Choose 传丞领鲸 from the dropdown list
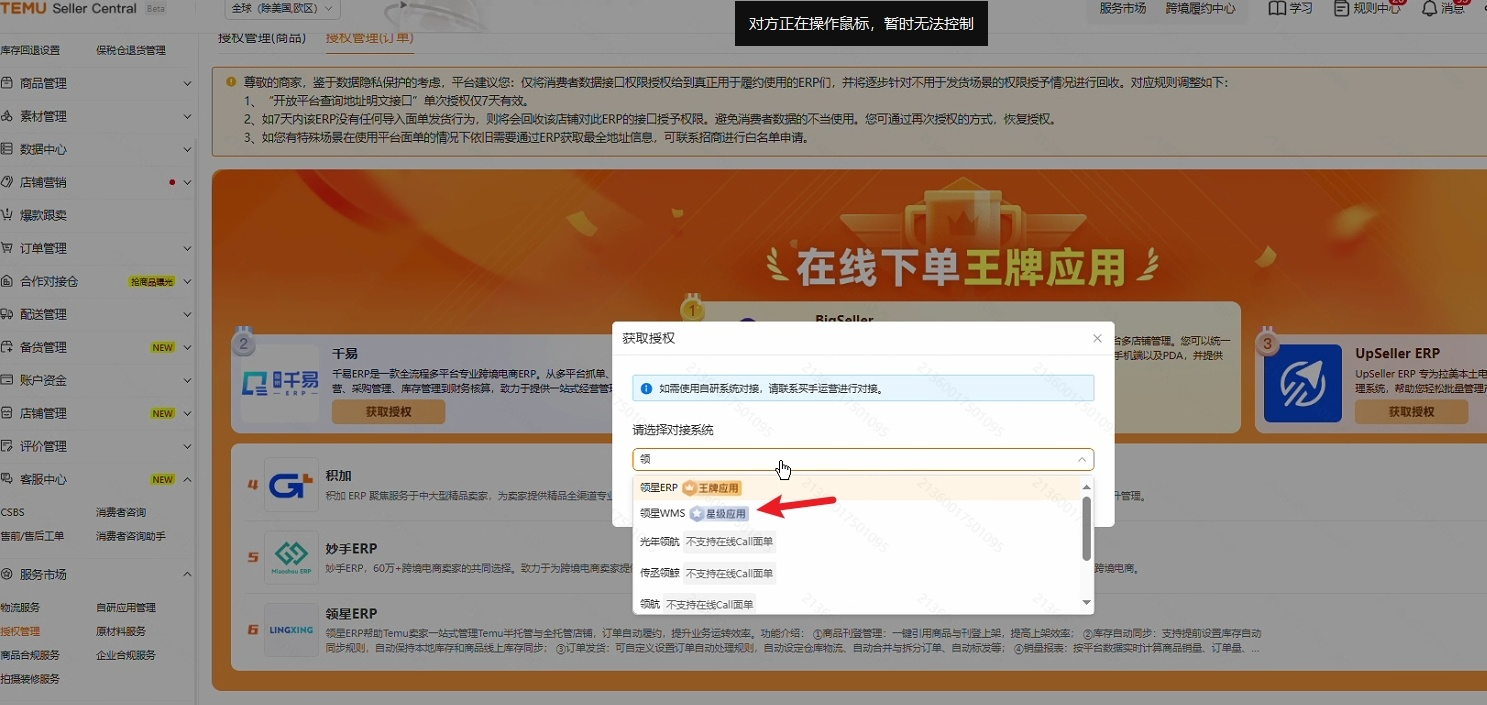The image size is (1487, 705). (x=858, y=574)
